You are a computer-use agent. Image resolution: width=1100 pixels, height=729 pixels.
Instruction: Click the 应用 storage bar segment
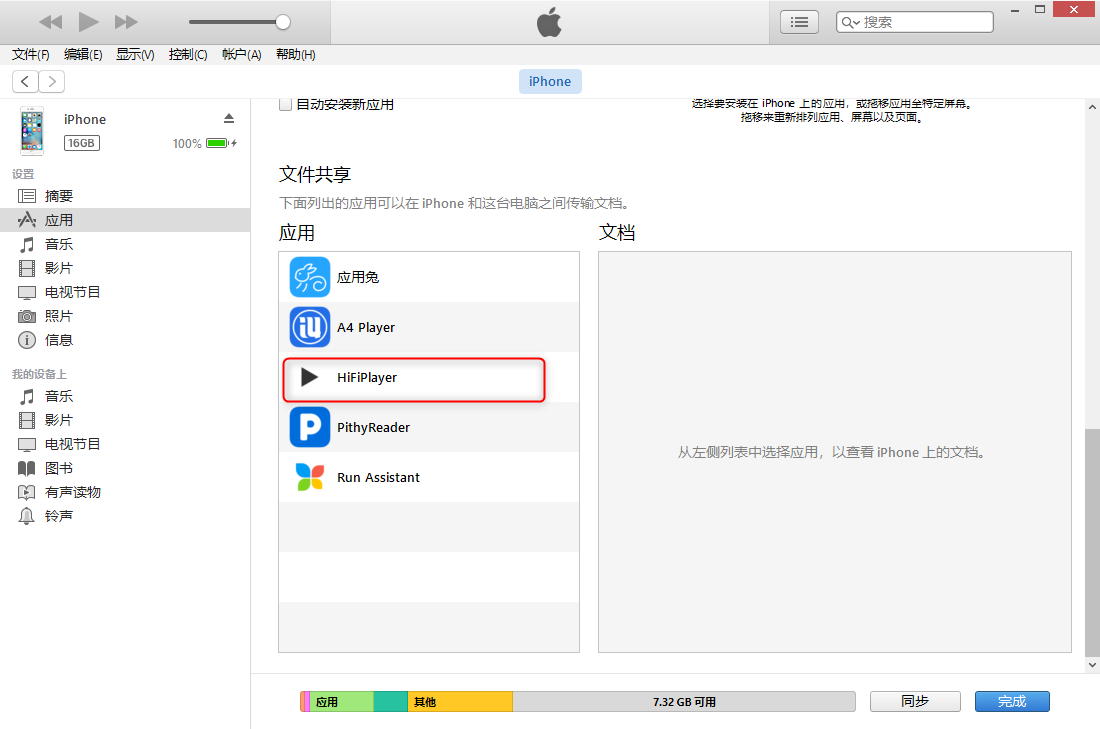(342, 702)
